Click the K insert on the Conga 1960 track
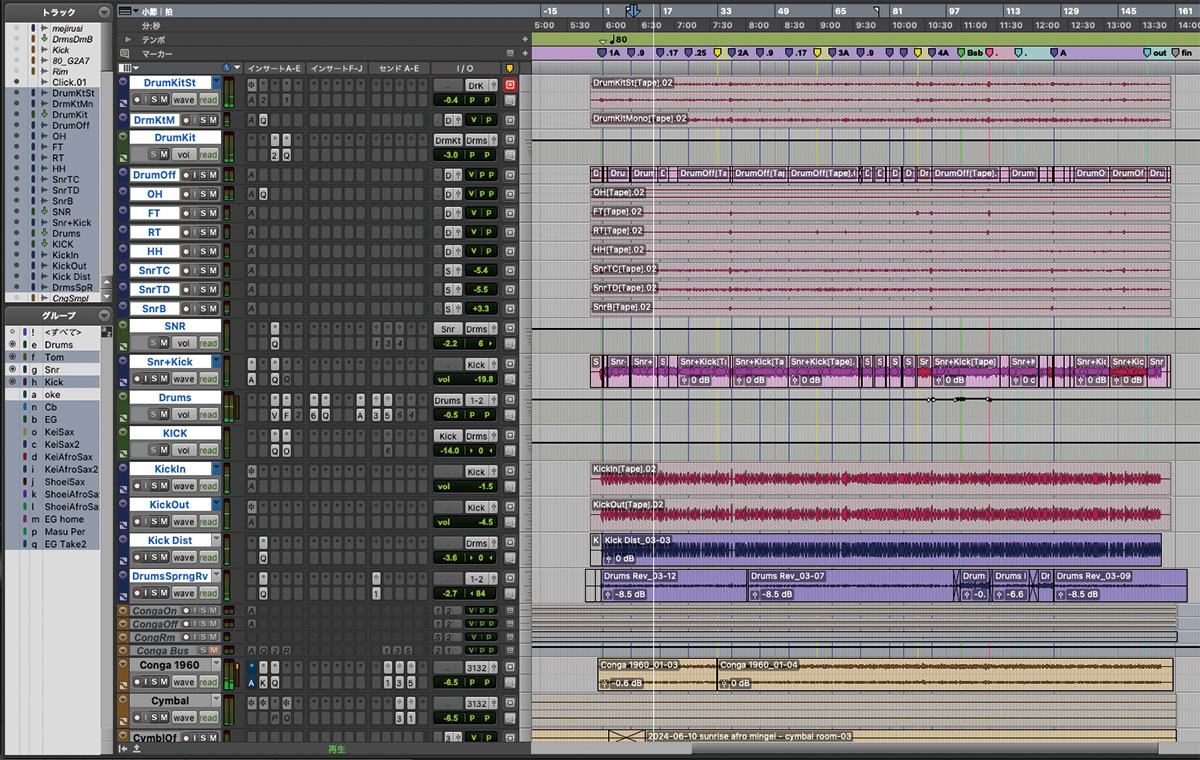This screenshot has height=760, width=1200. pos(263,683)
